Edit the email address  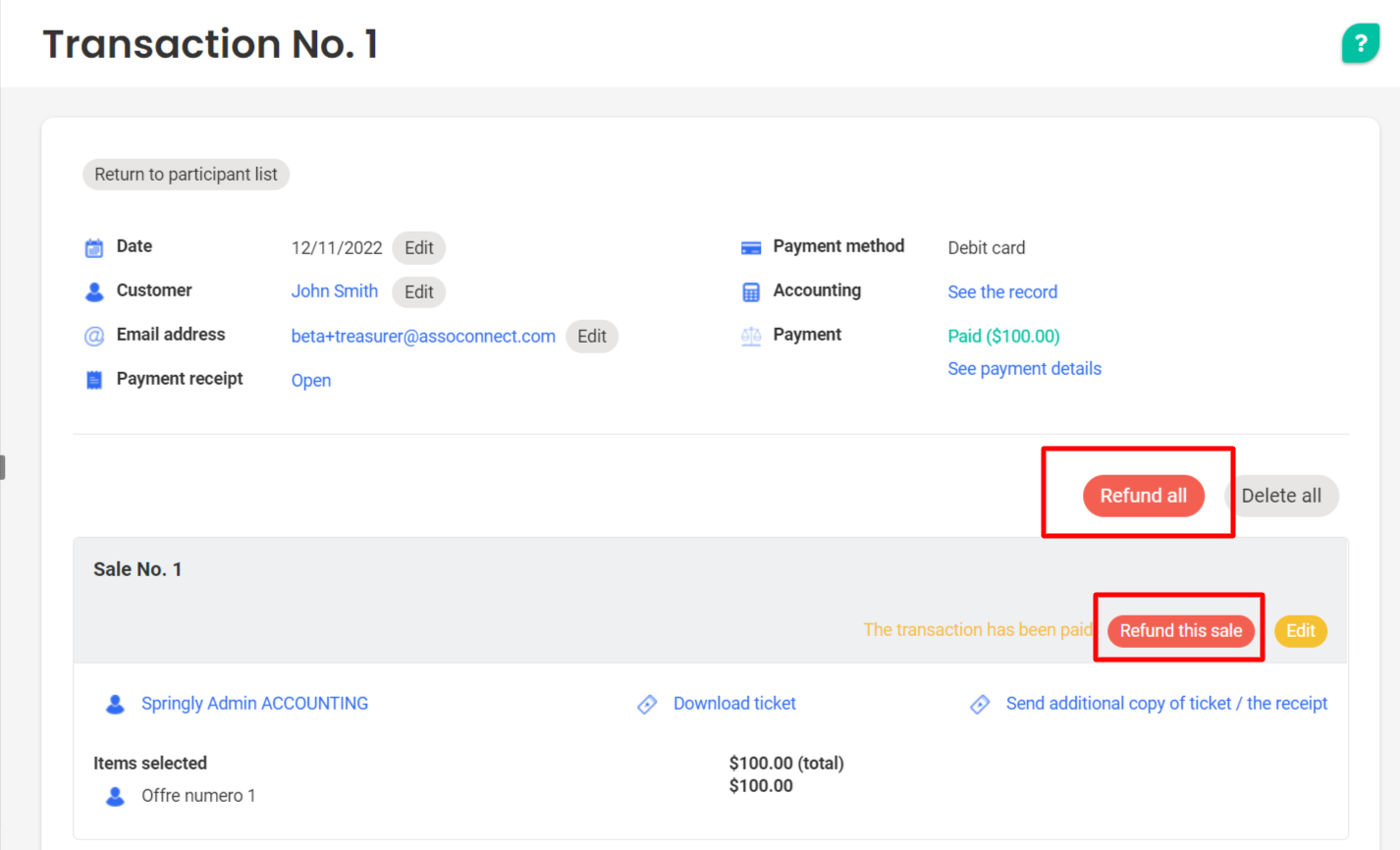(591, 336)
